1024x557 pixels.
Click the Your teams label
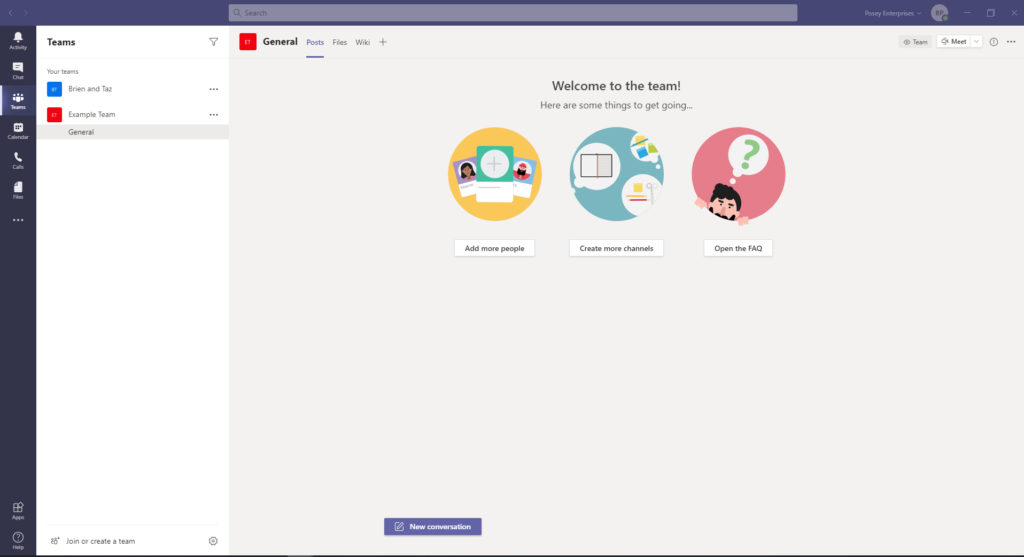(63, 71)
